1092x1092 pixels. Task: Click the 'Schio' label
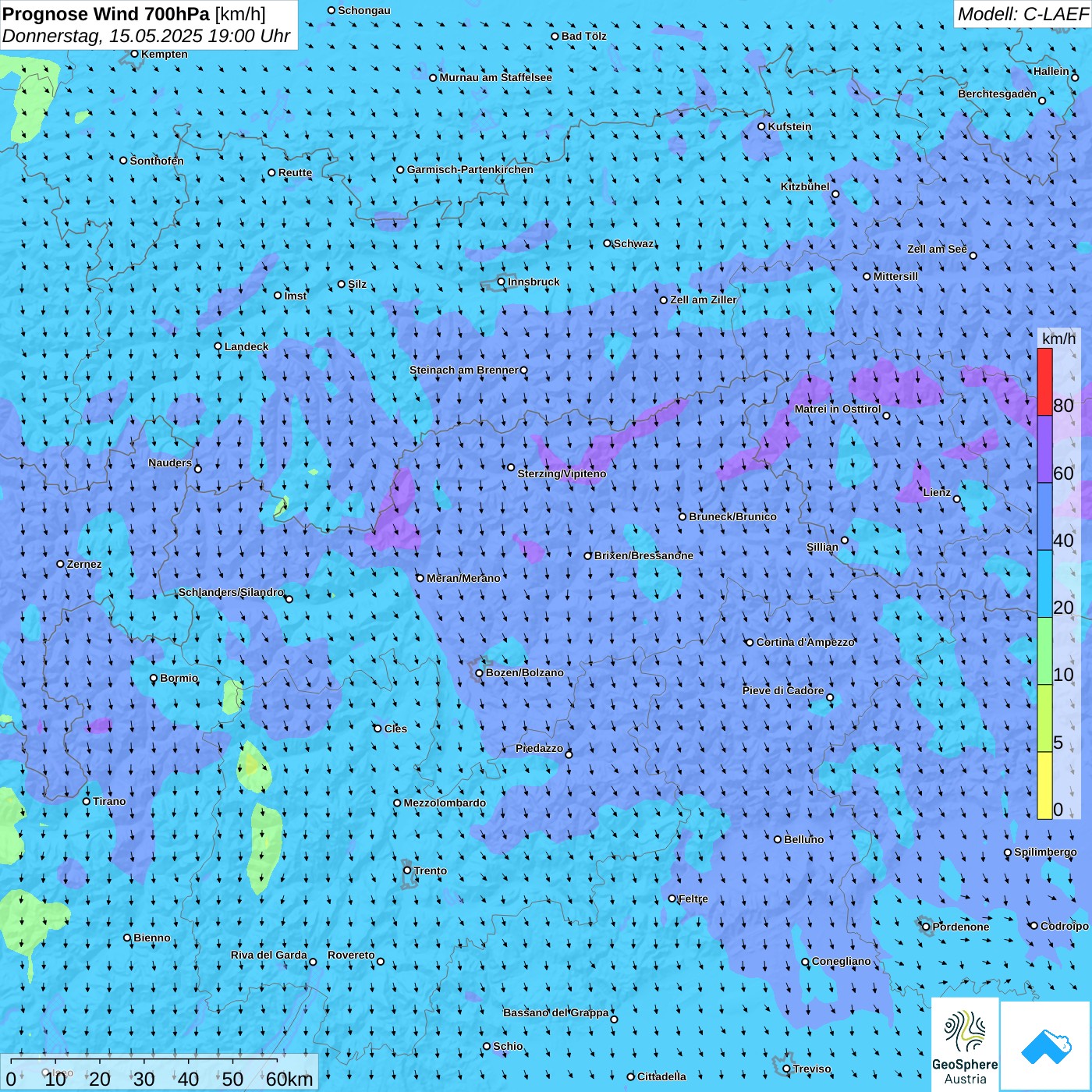click(x=509, y=1046)
